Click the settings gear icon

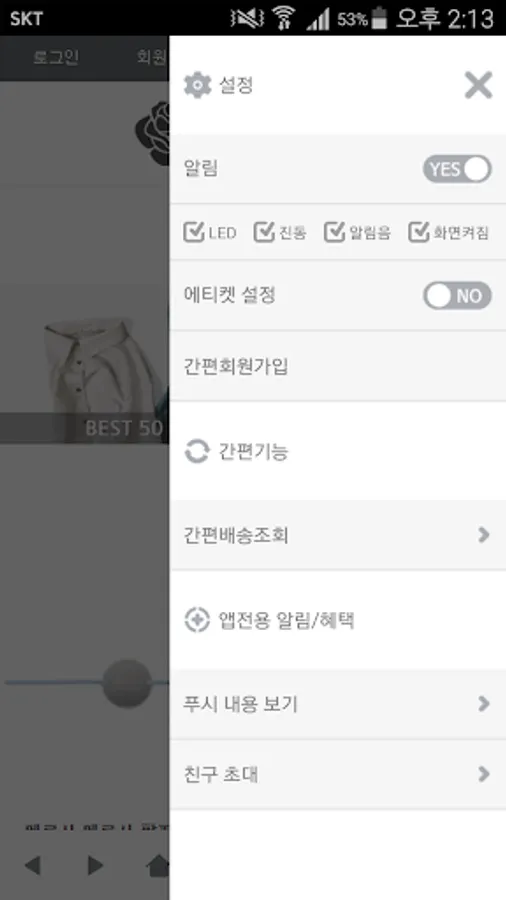point(197,86)
